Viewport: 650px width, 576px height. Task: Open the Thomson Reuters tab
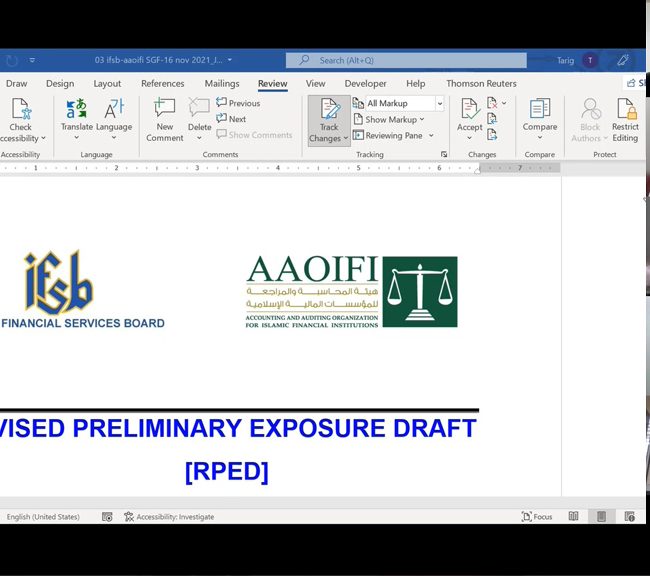481,83
